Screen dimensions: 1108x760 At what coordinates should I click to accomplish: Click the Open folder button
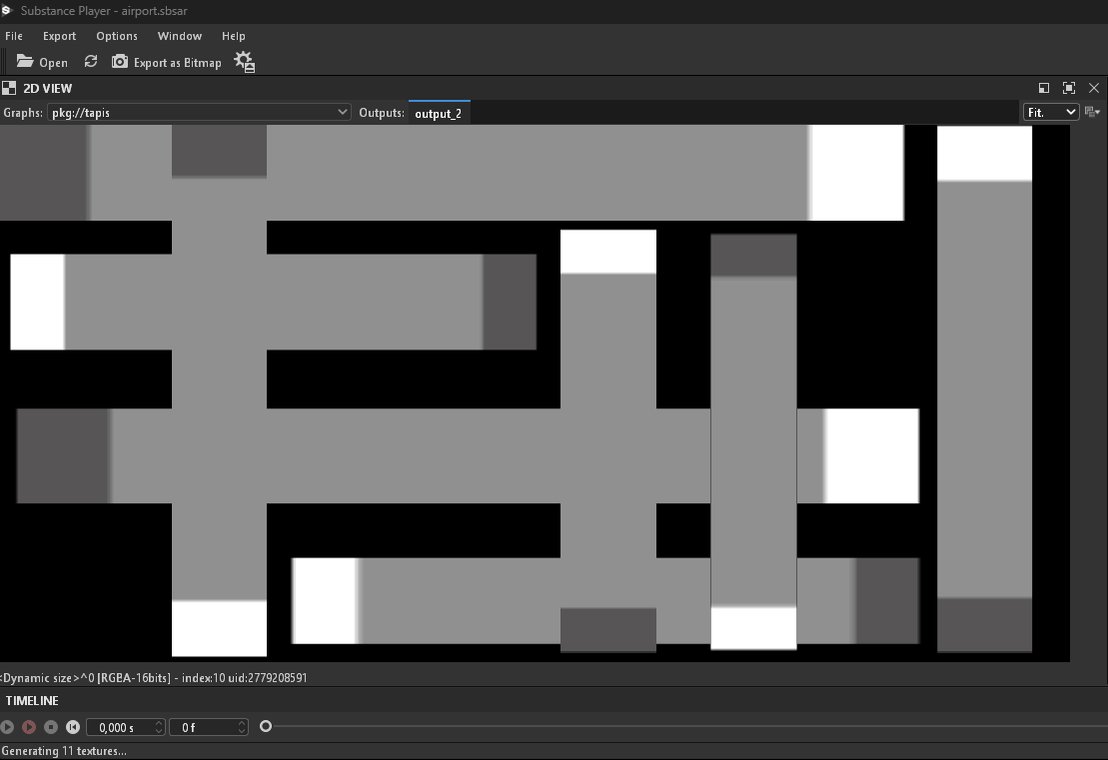tap(42, 62)
